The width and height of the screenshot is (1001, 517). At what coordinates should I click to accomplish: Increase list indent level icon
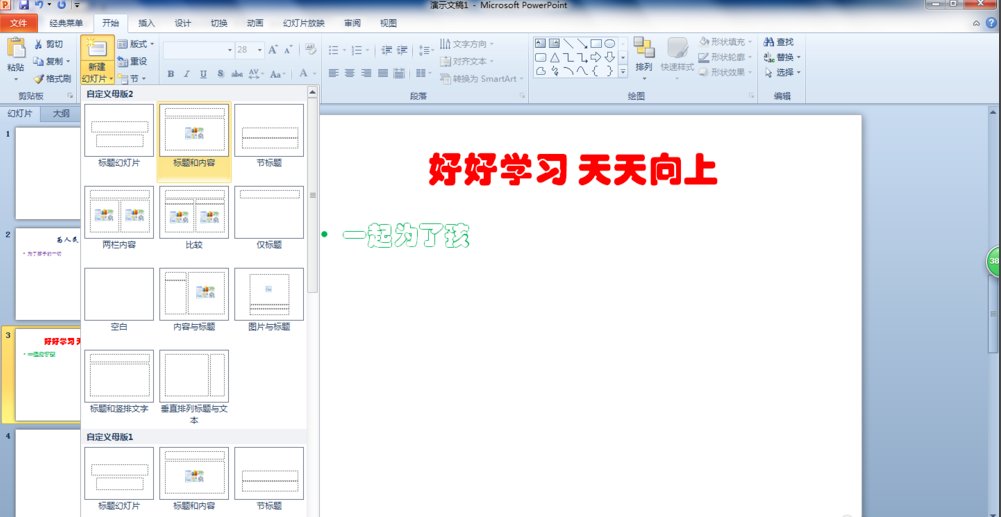click(402, 50)
